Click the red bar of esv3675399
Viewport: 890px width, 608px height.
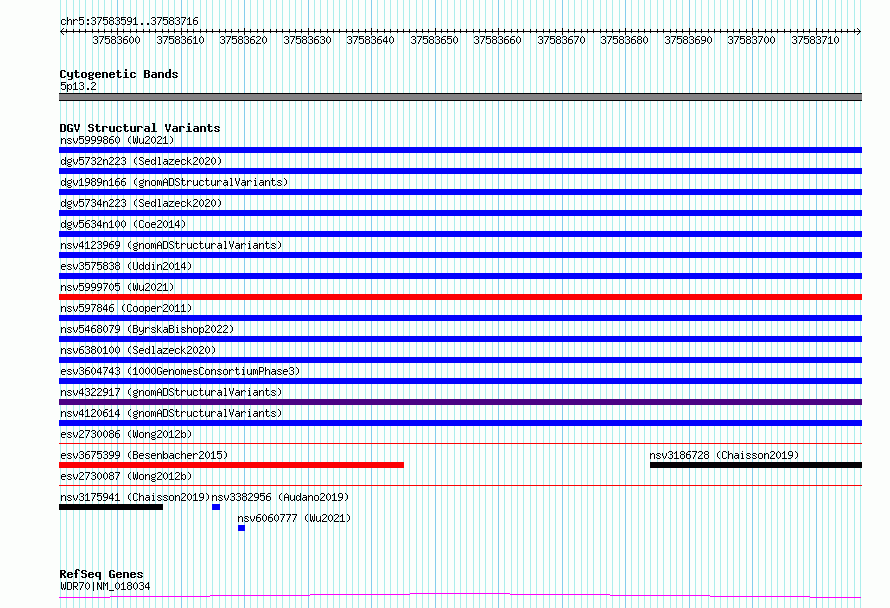pos(232,465)
